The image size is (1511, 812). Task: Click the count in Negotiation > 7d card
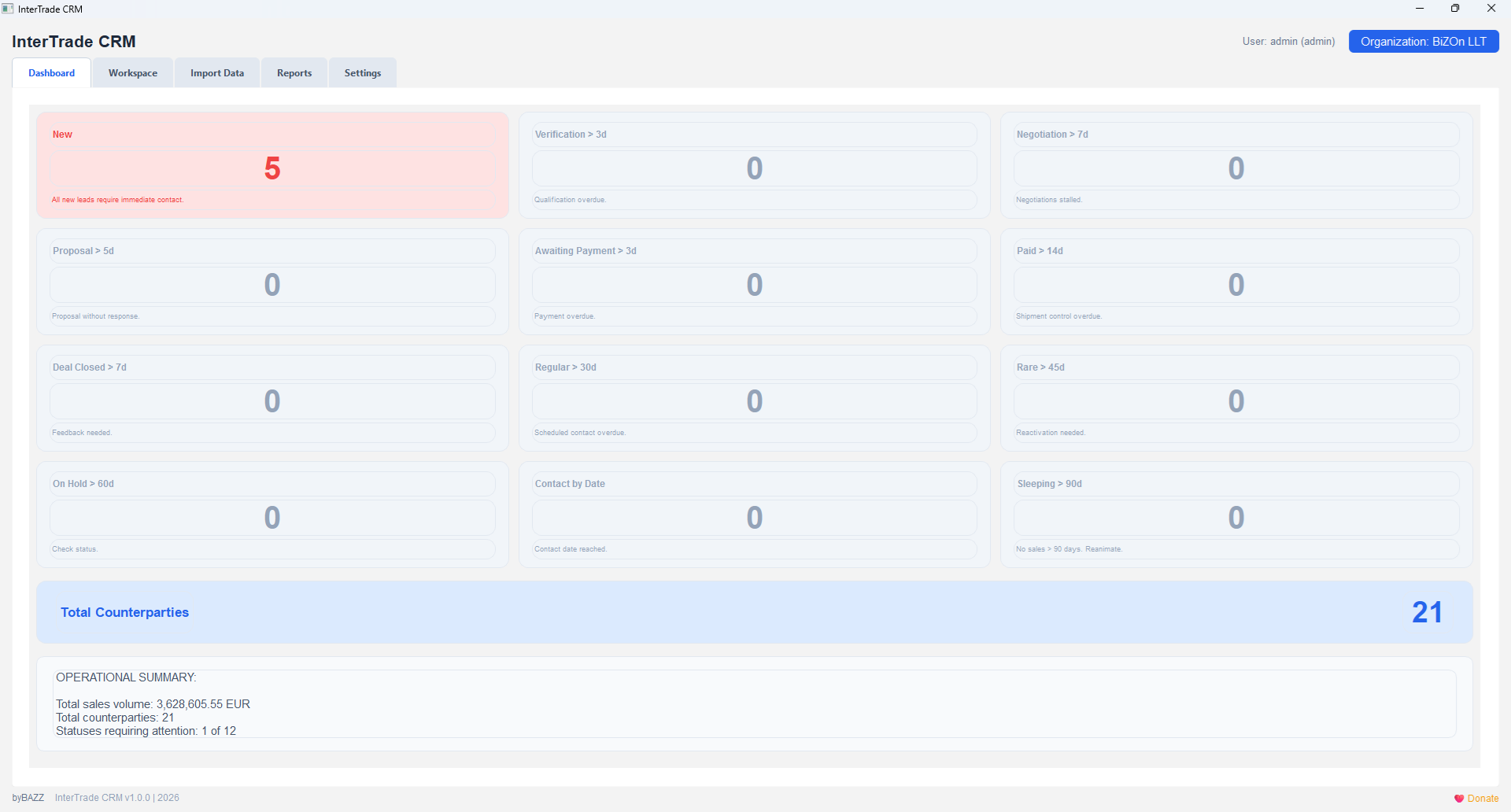(x=1236, y=168)
